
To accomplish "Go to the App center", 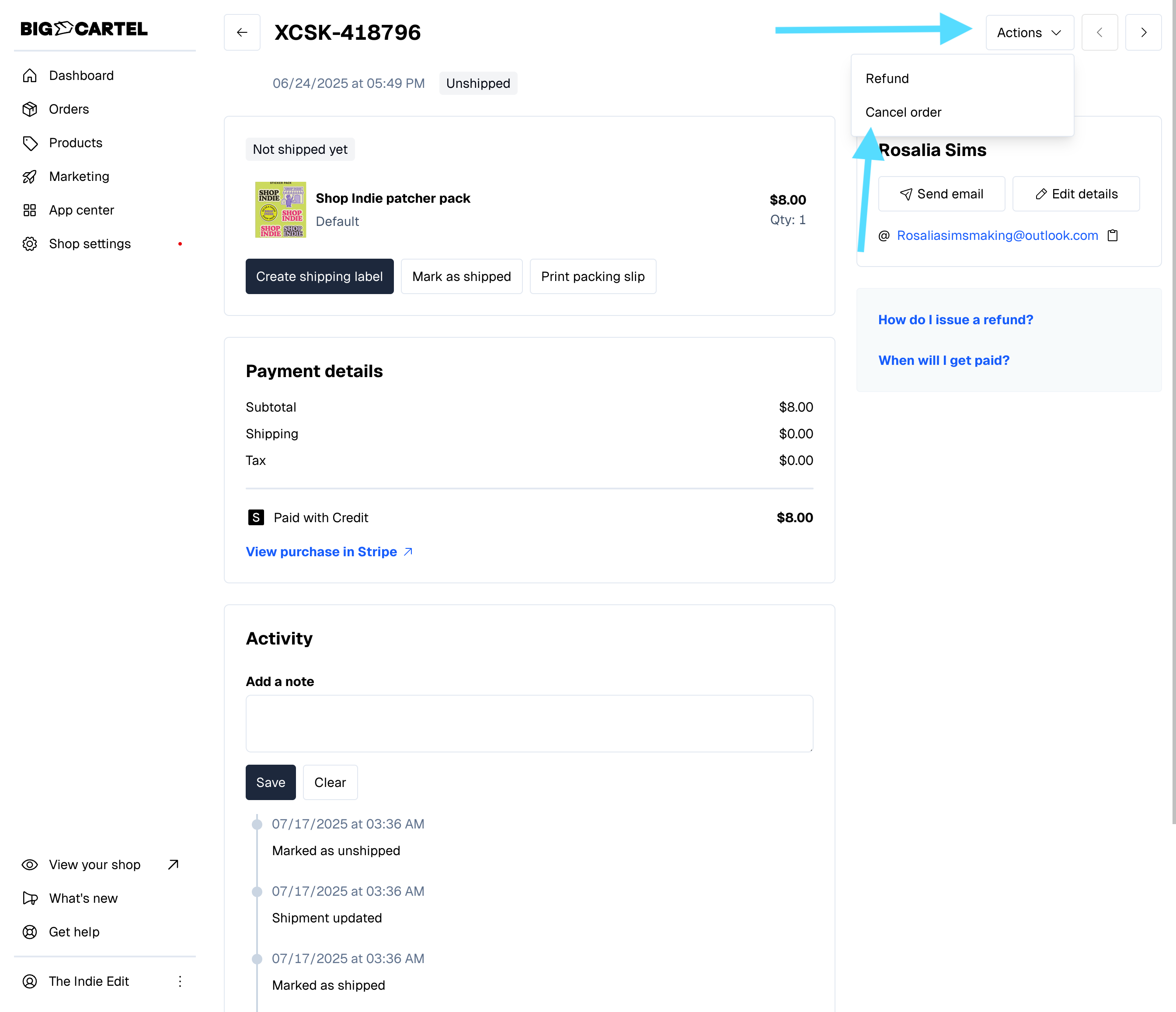I will [x=81, y=210].
